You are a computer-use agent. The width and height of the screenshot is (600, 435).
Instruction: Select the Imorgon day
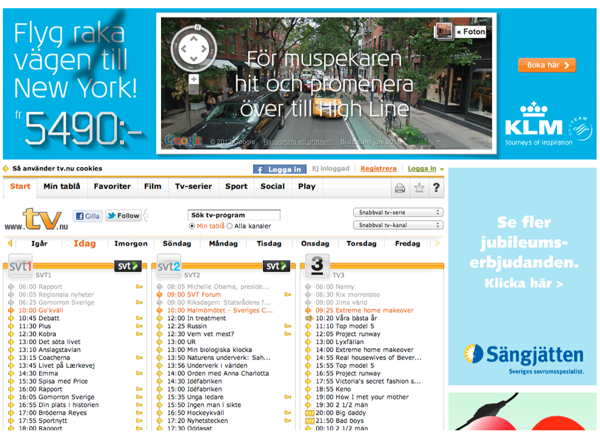point(131,244)
